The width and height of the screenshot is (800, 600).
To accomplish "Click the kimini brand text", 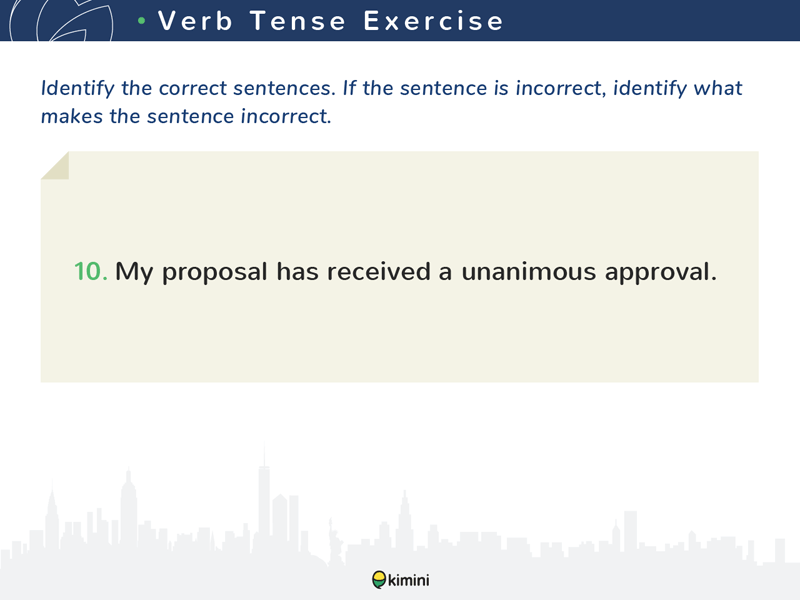I will (409, 580).
